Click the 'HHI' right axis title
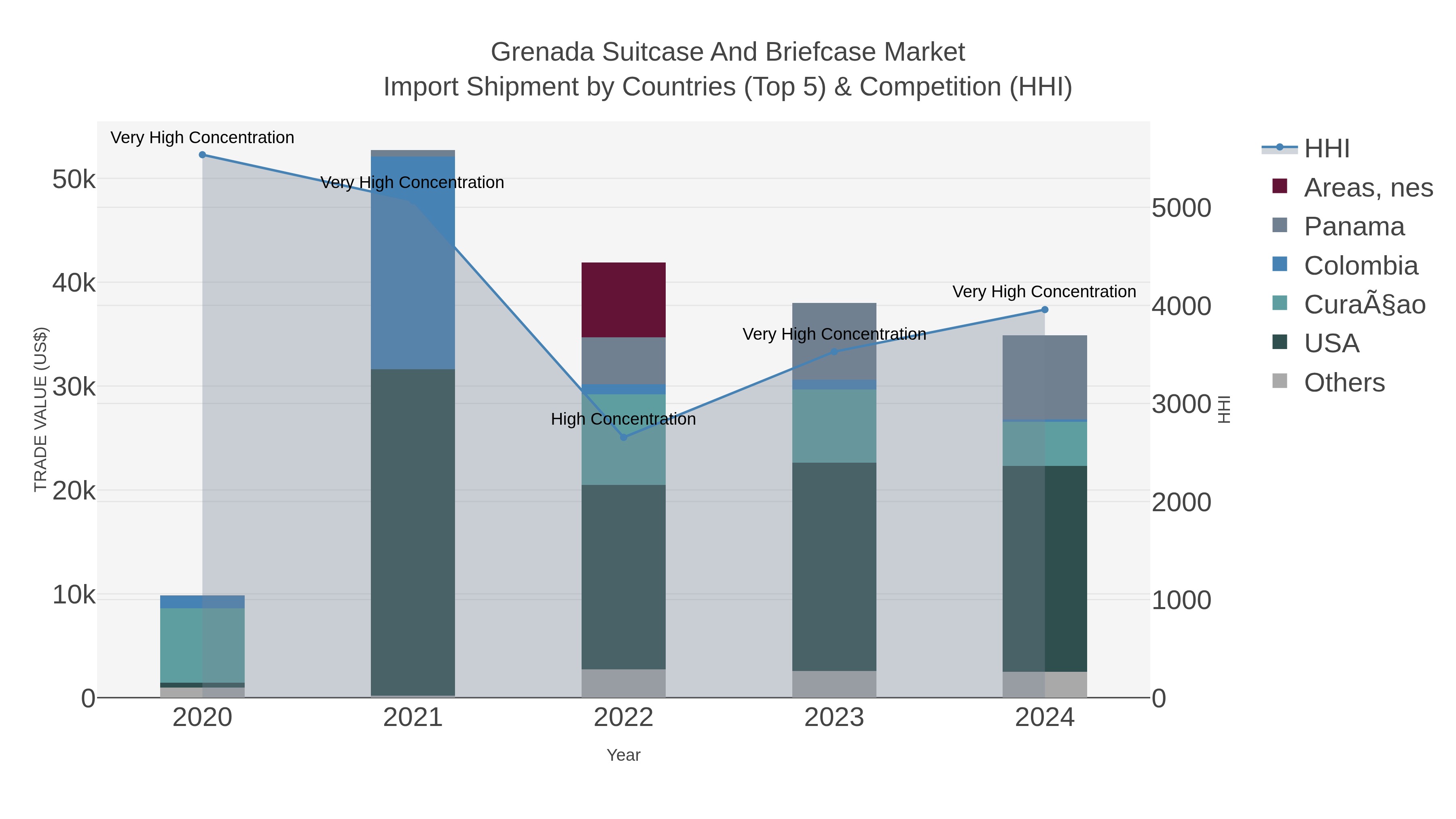This screenshot has width=1456, height=819. (1224, 410)
